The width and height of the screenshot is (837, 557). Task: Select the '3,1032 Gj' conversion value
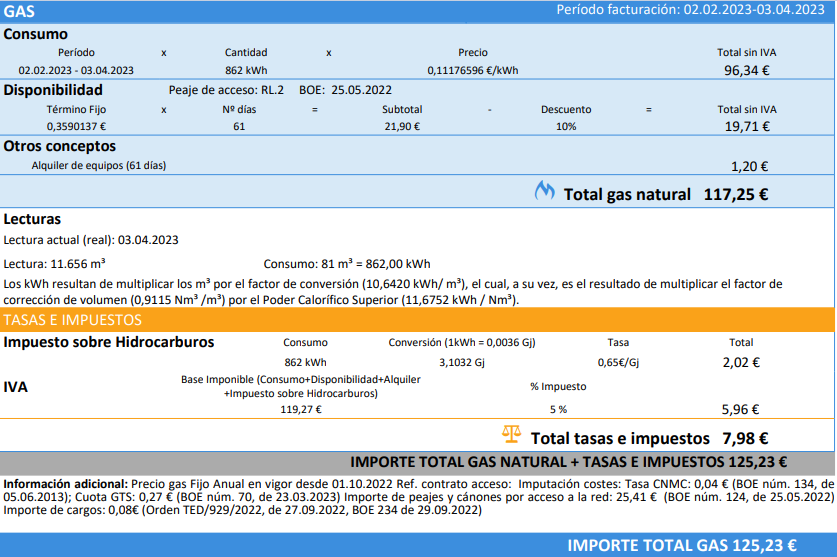462,363
